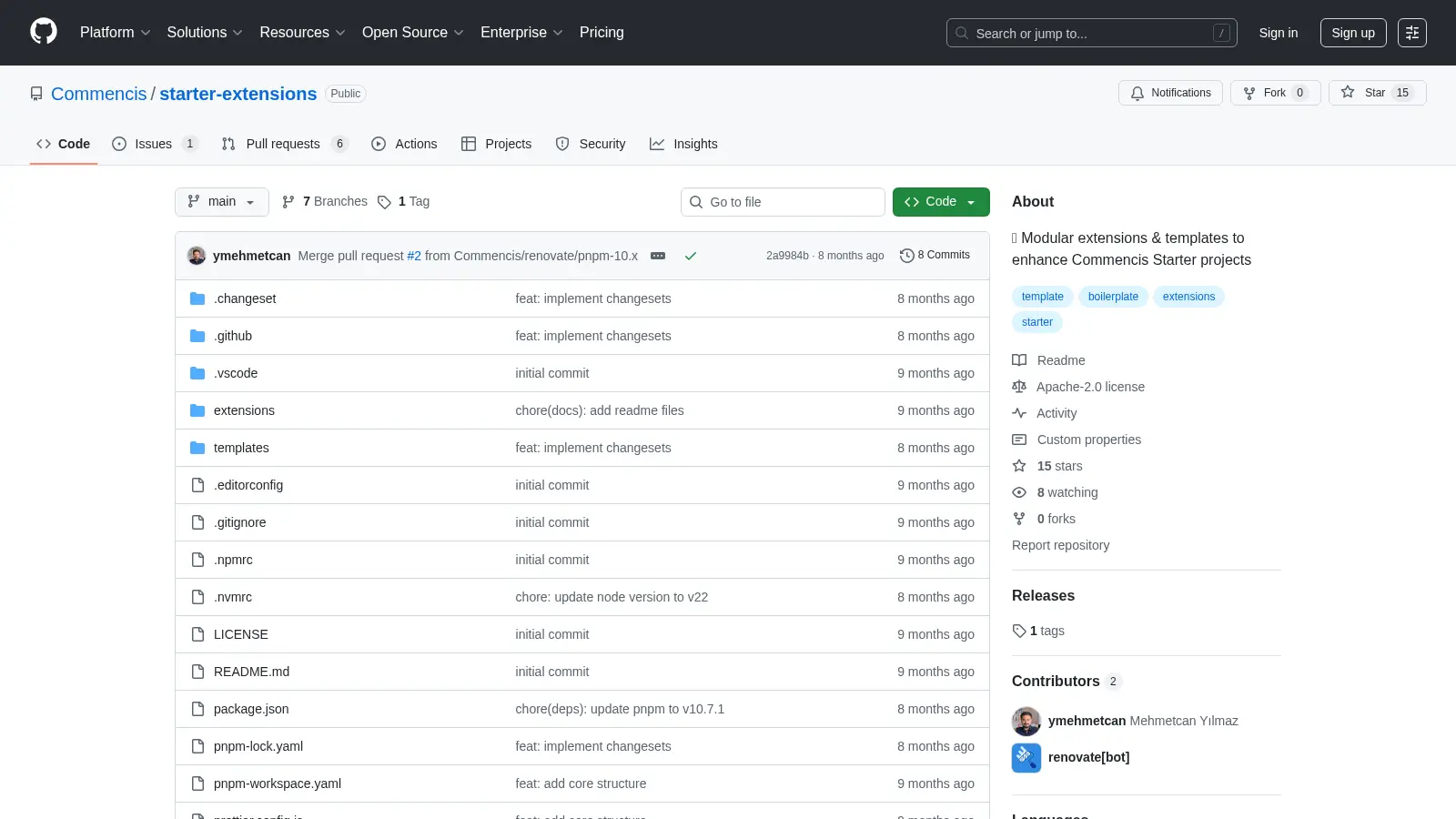Expand commit message ellipsis button

coord(658,256)
